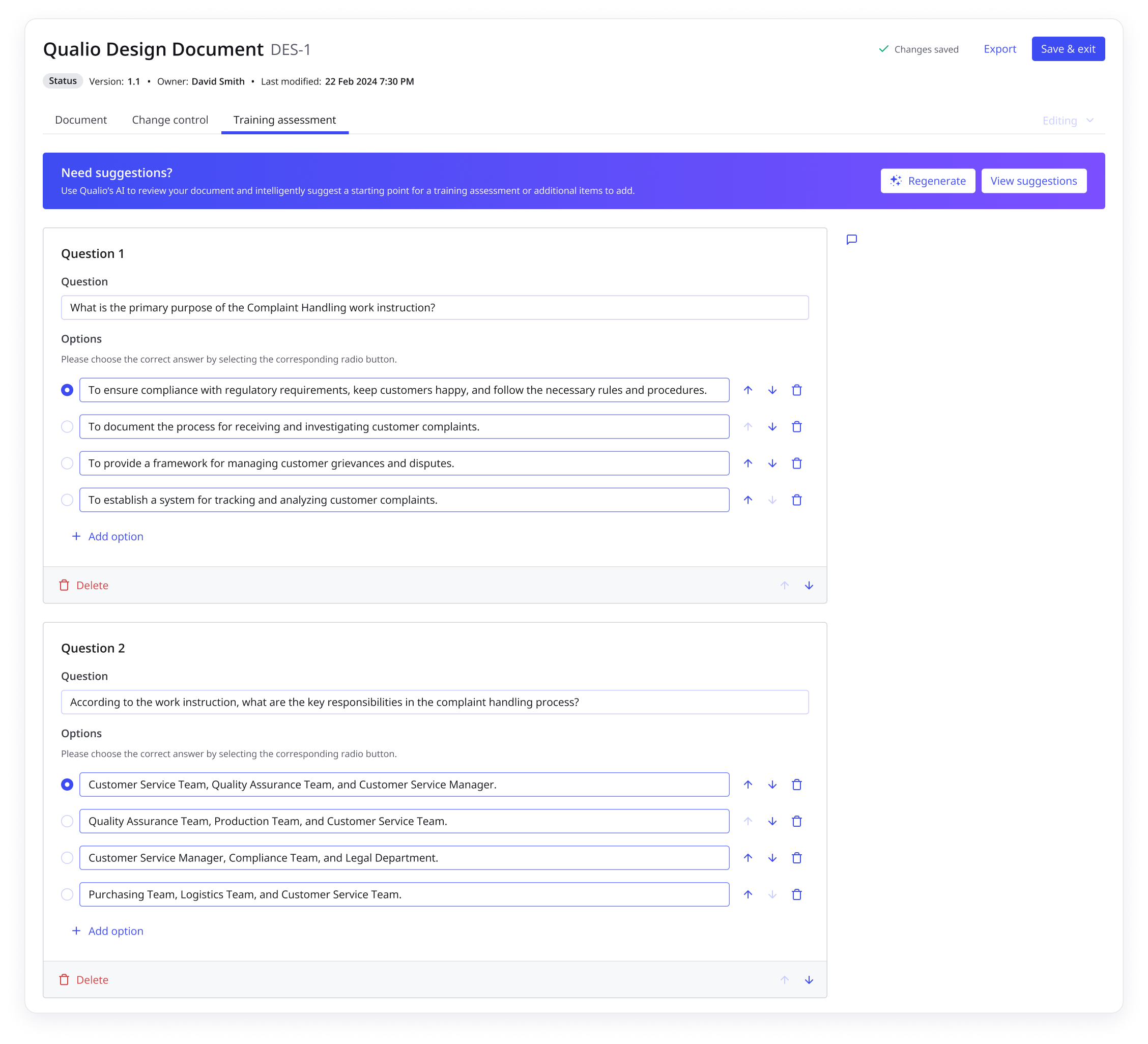Viewport: 1148px width, 1044px height.
Task: Delete the Quality Assurance Team option in Question 2
Action: [x=797, y=821]
